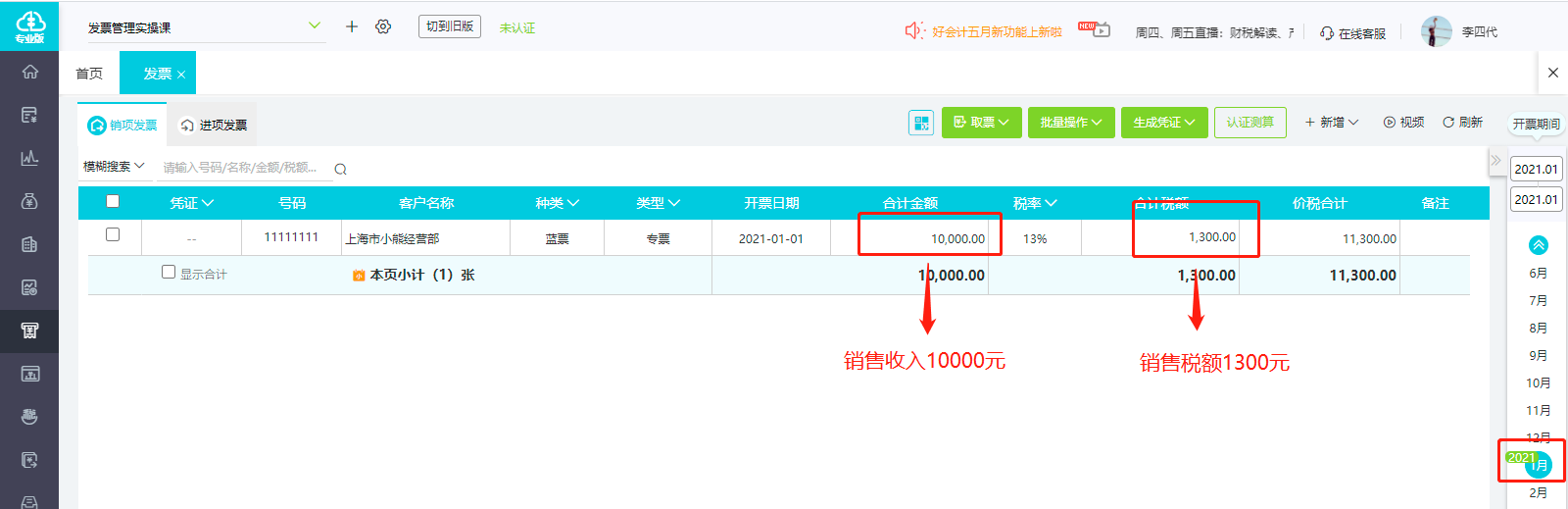Viewport: 1568px width, 509px height.
Task: Open the money bag funds icon in the sidebar
Action: (x=29, y=201)
